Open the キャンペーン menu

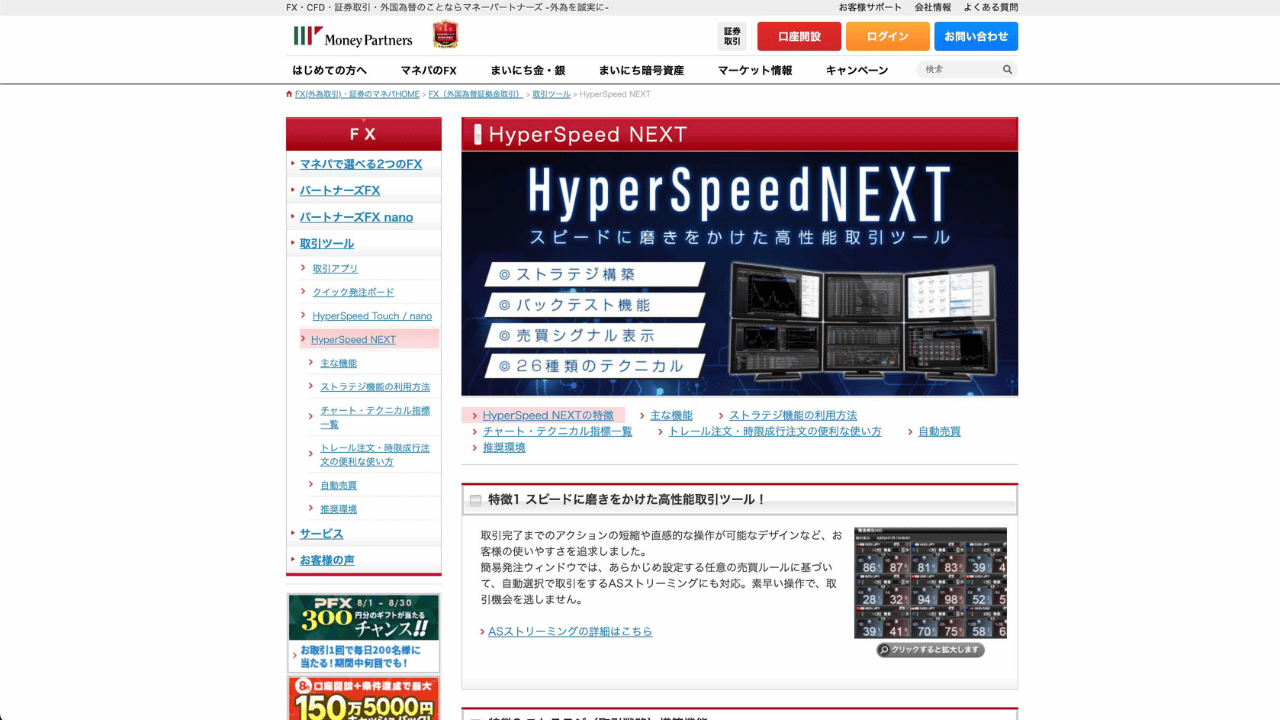[x=857, y=70]
